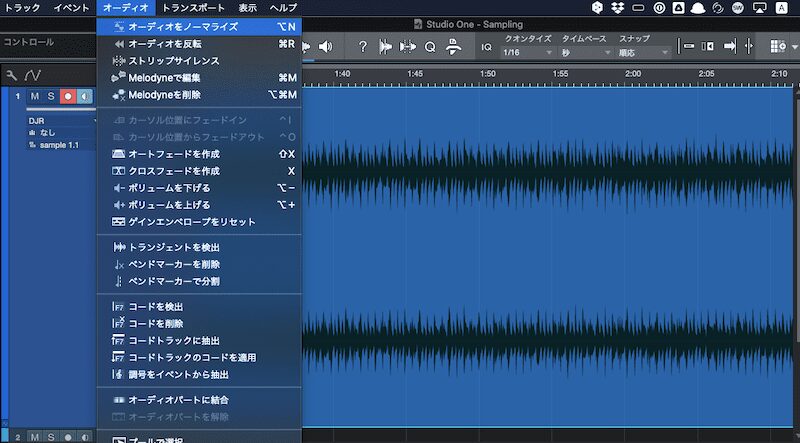Click the A input source icon
This screenshot has width=800, height=443.
781,8
